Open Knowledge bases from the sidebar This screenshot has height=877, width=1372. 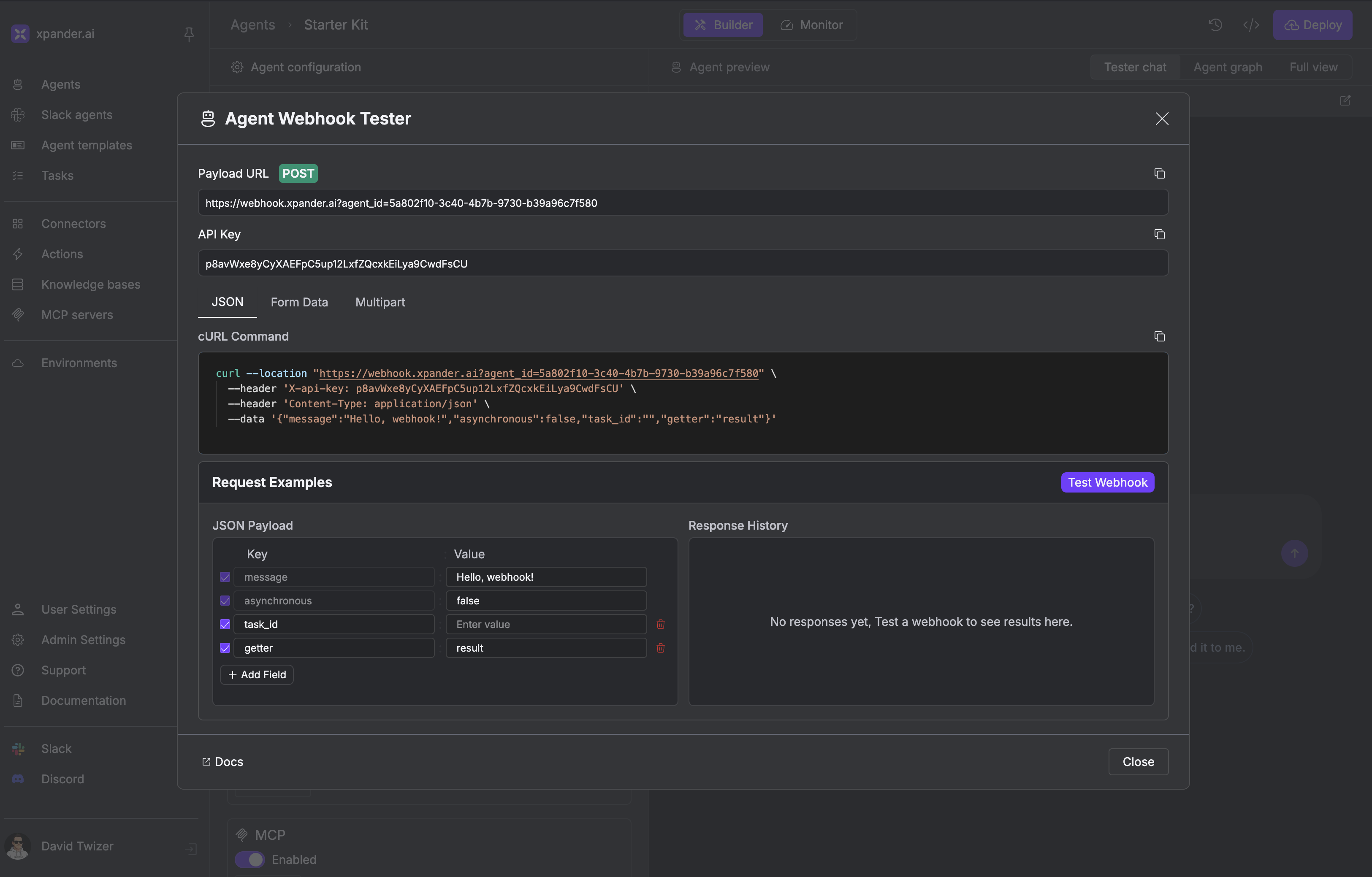coord(91,284)
